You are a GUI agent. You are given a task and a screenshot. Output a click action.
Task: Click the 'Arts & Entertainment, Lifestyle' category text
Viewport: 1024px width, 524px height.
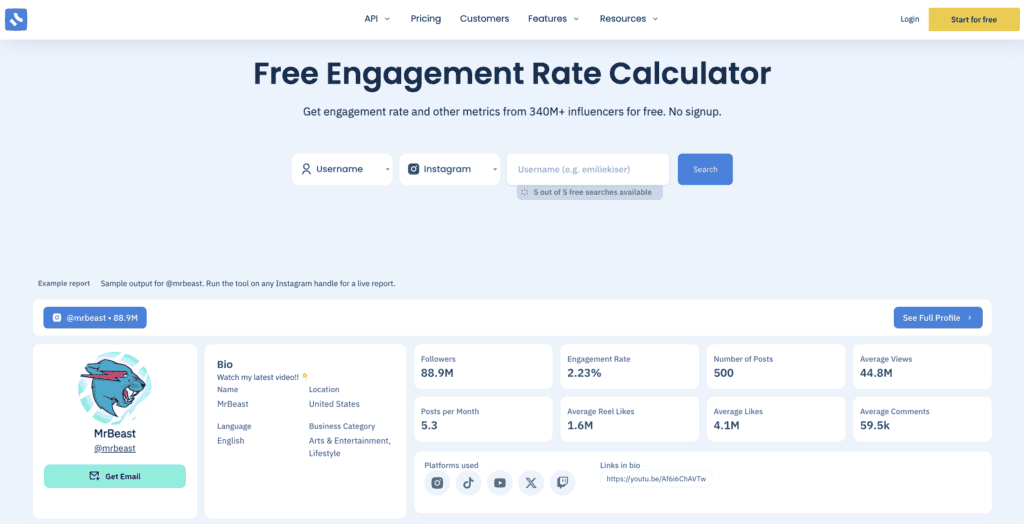[x=350, y=447]
